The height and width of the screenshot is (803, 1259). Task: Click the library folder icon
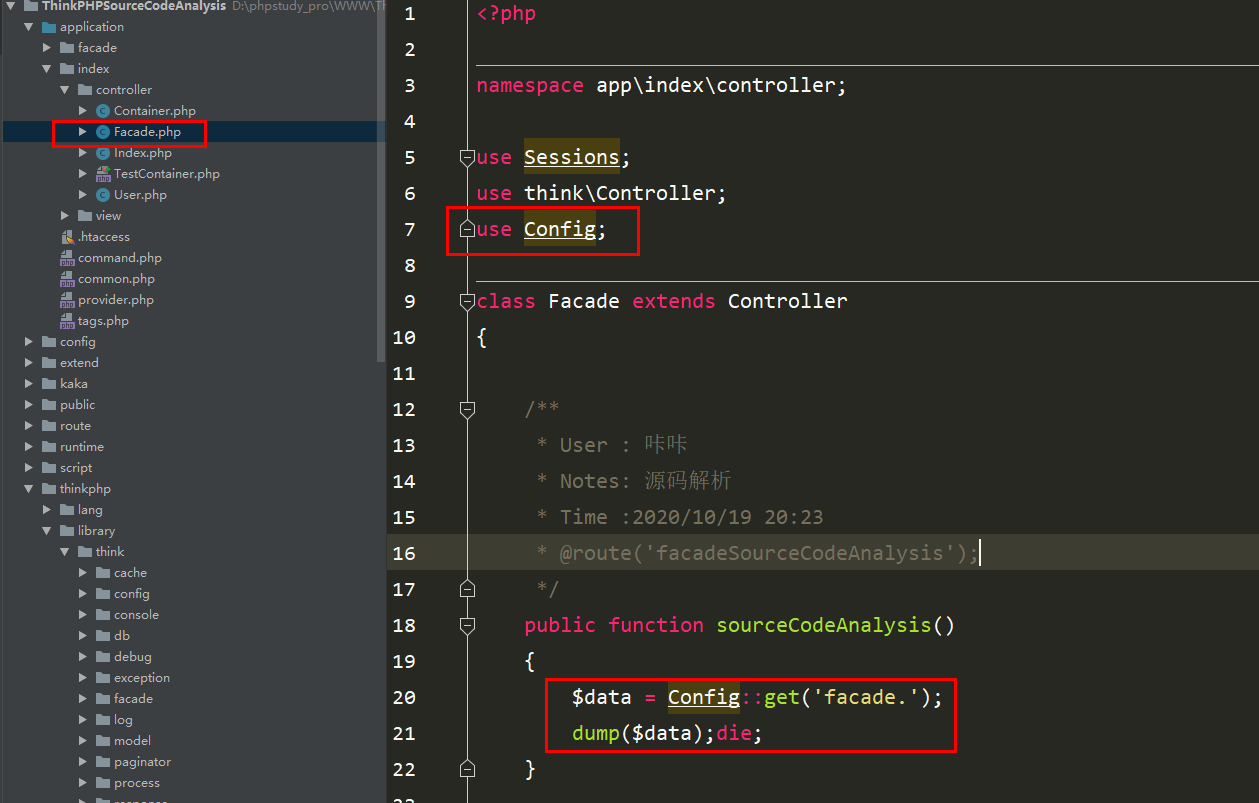(67, 531)
